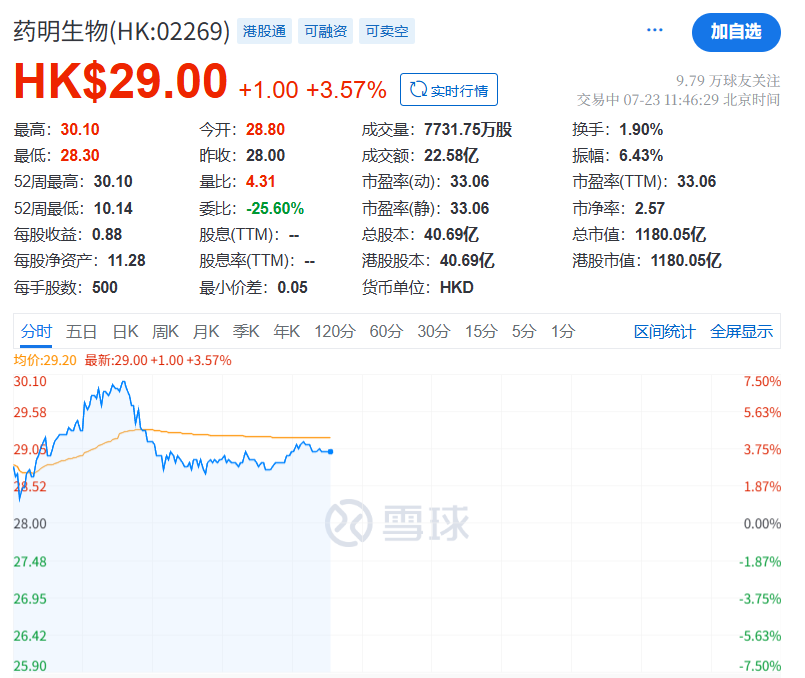Click the 每股收益 value 0.88
The width and height of the screenshot is (805, 678).
(107, 235)
